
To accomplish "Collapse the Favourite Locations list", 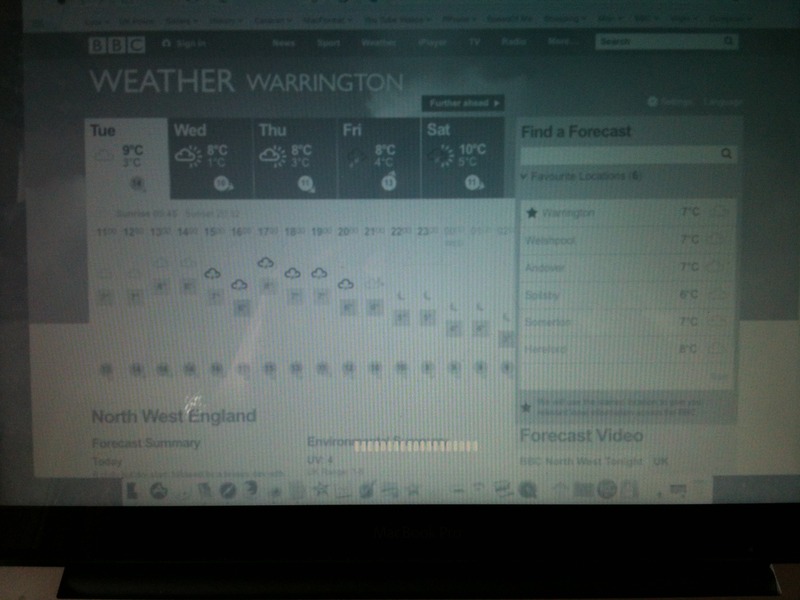I will click(x=581, y=176).
